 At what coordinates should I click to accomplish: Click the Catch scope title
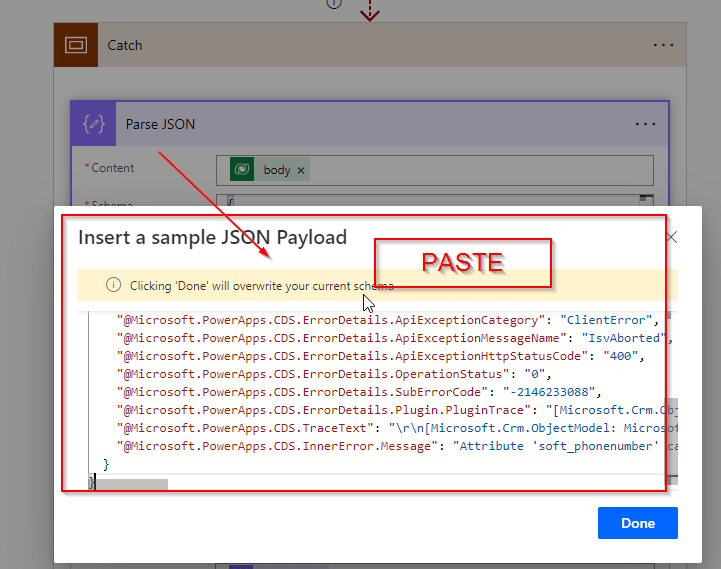point(125,45)
